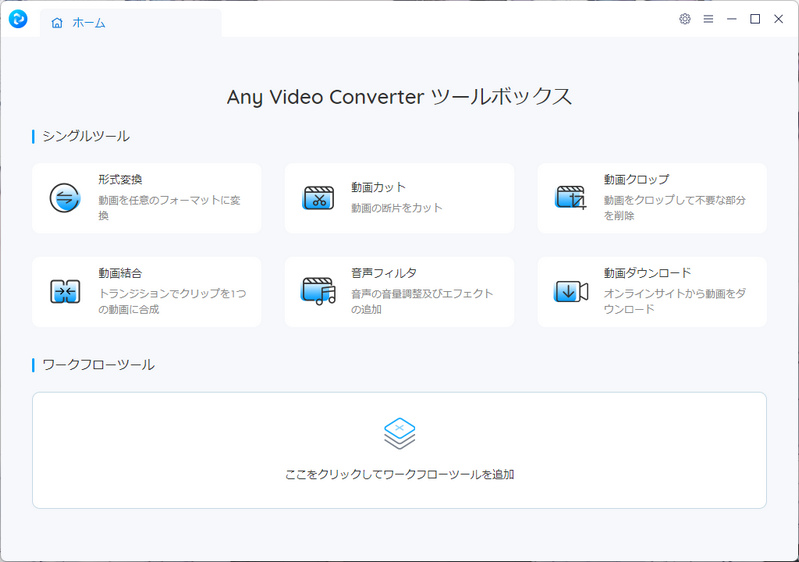Viewport: 799px width, 562px height.
Task: Click the 形式変換 convert arrows icon
Action: pos(65,198)
